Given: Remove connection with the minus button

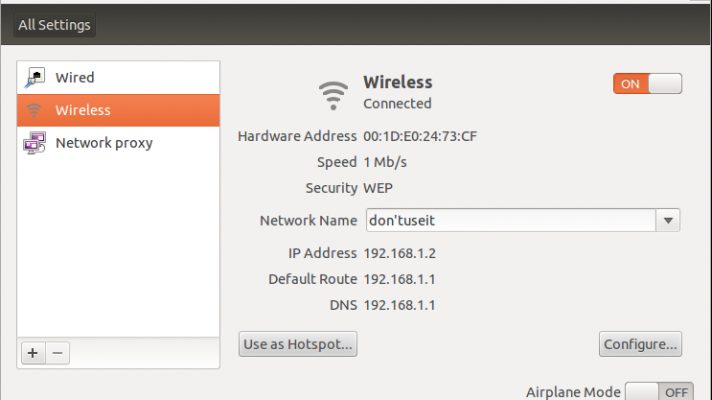Looking at the screenshot, I should (57, 353).
